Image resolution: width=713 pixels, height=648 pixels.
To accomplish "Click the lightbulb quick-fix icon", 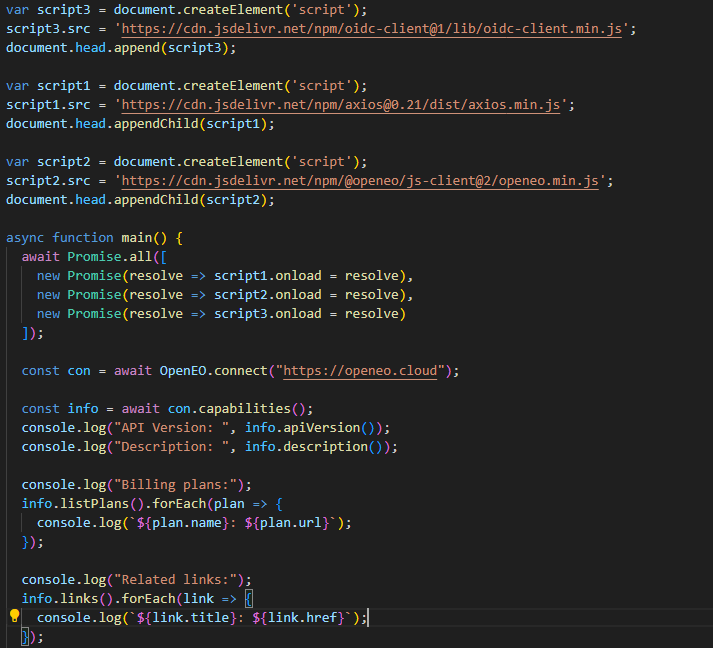I will tap(14, 617).
